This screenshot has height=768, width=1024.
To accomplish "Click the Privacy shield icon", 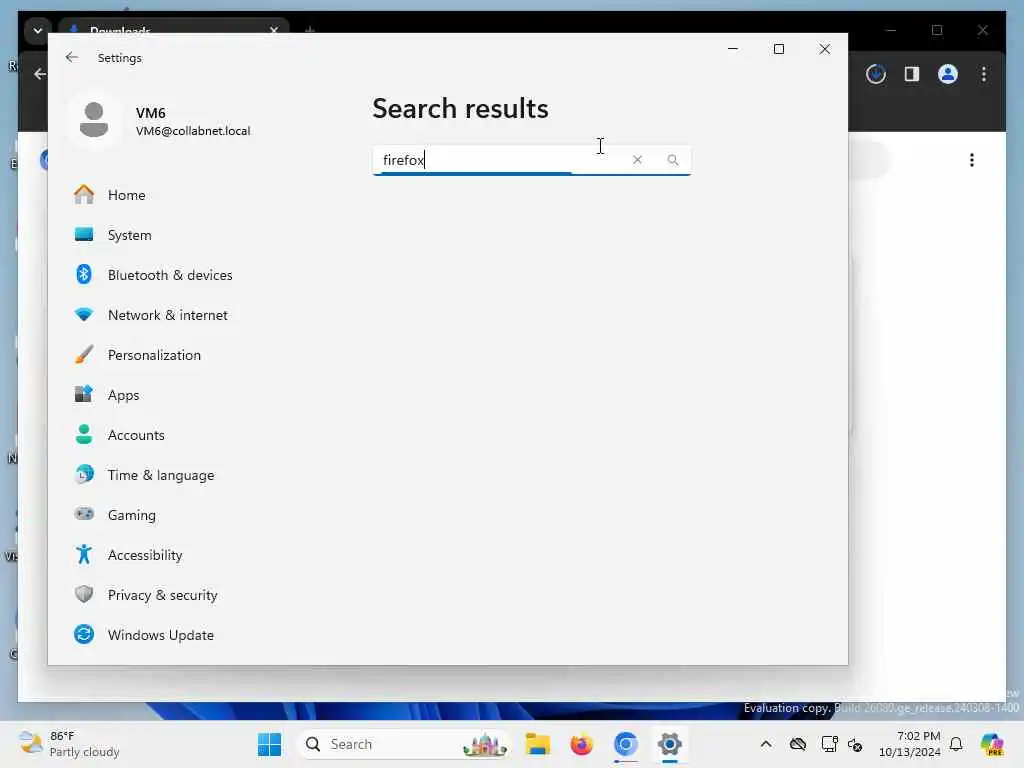I will [x=84, y=594].
